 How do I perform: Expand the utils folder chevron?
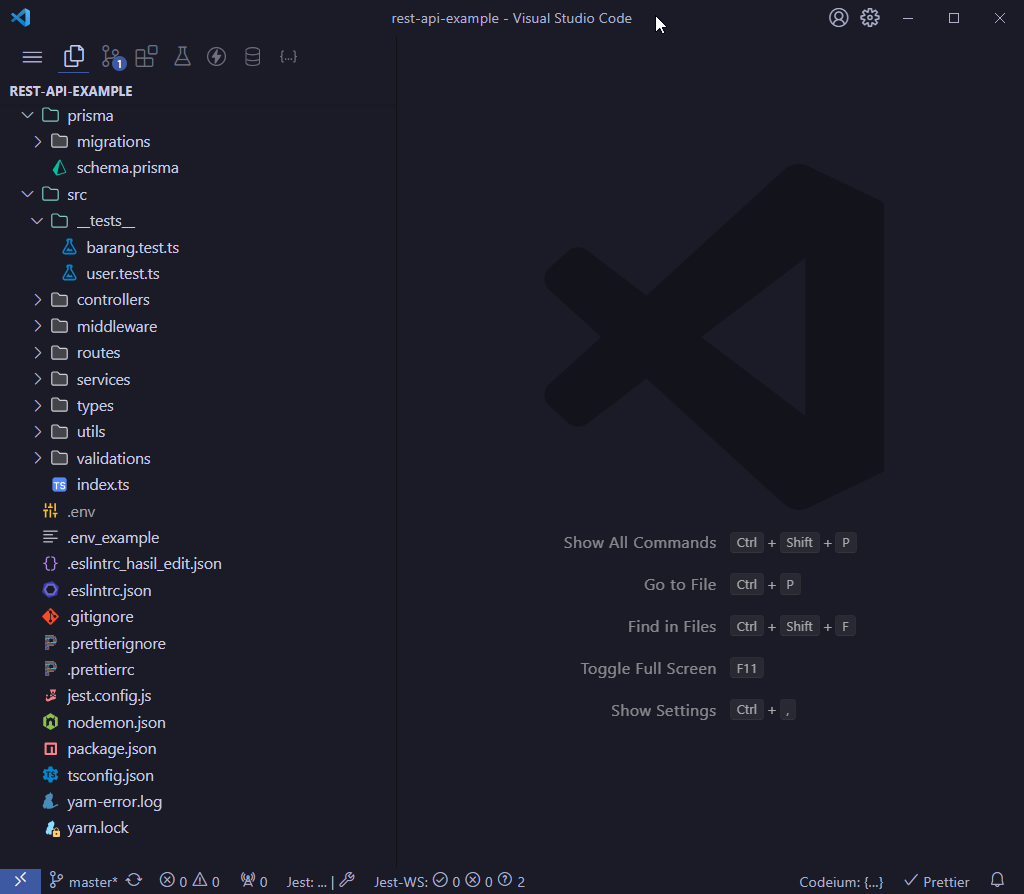coord(38,432)
